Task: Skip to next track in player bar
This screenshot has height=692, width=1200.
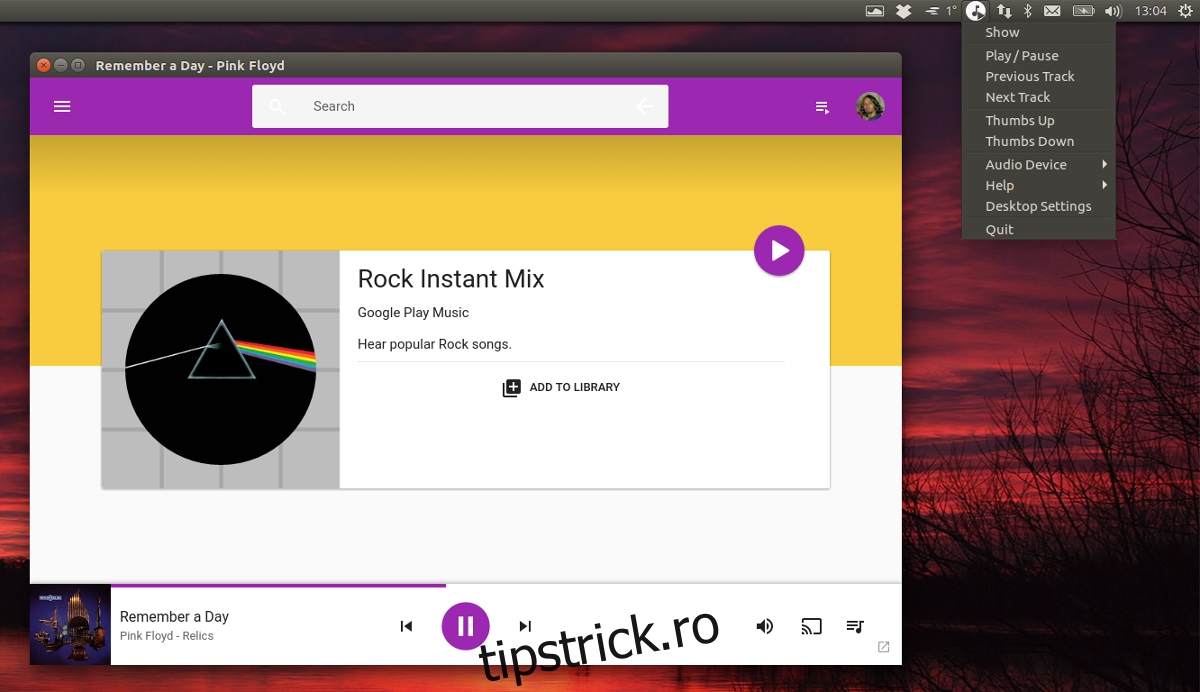Action: [525, 626]
